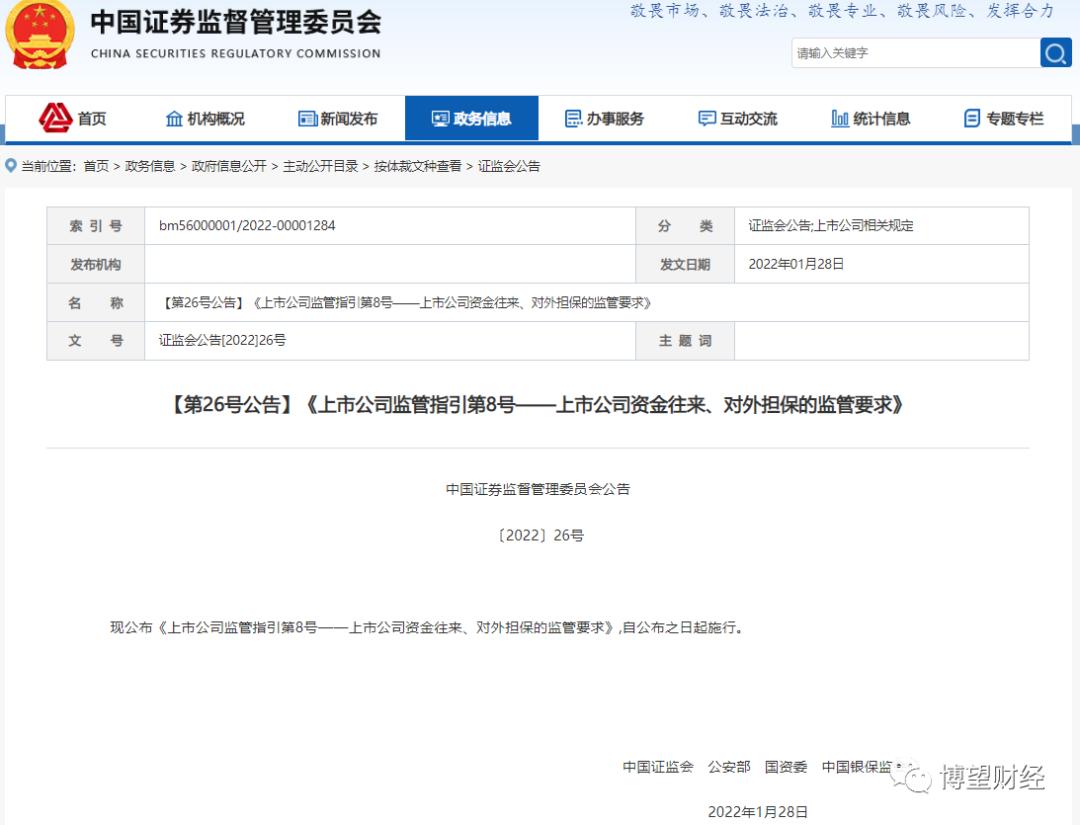The height and width of the screenshot is (825, 1080).
Task: Click the bar chart icon beside 统计信息
Action: click(x=841, y=118)
